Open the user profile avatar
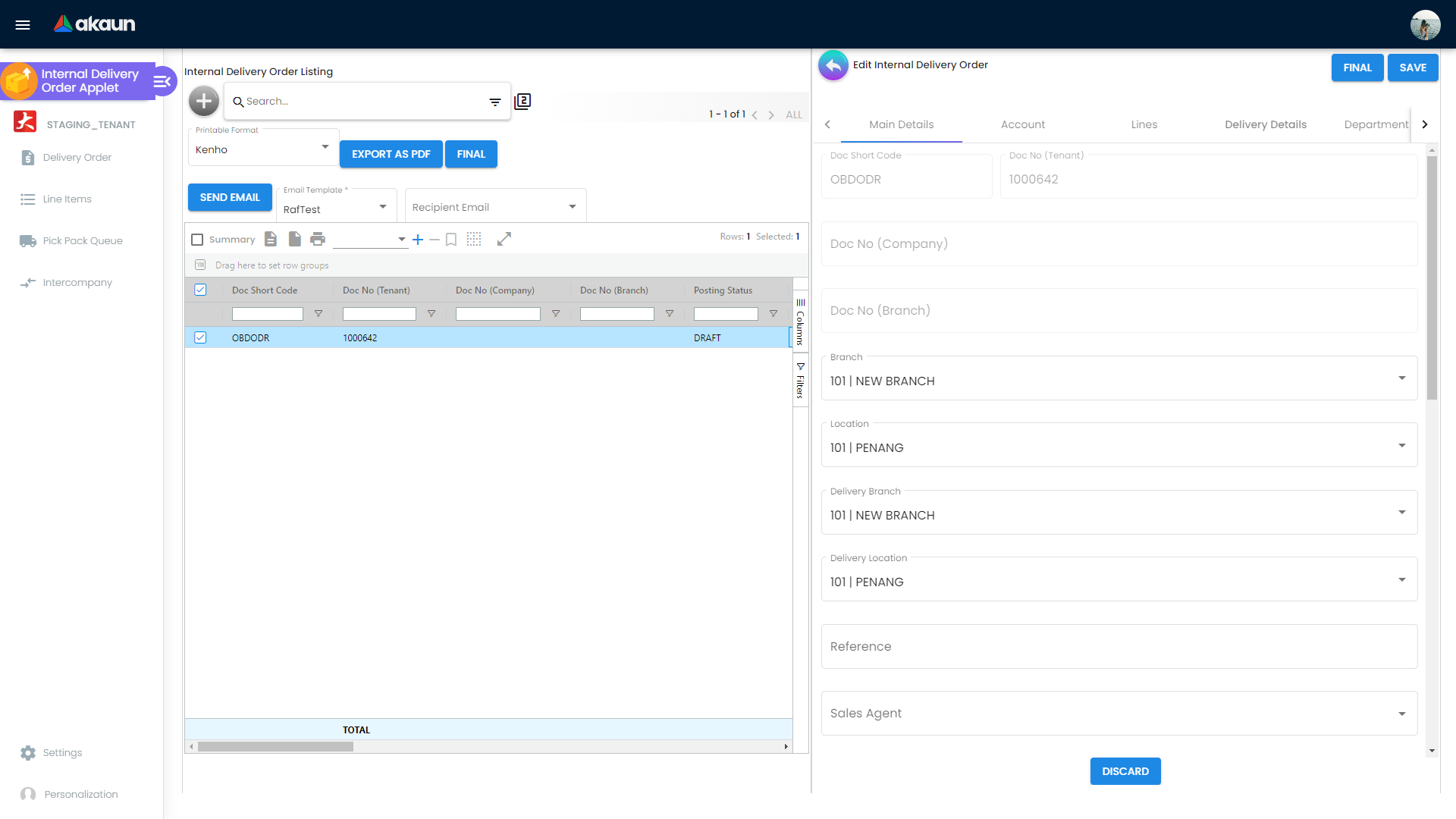The height and width of the screenshot is (819, 1456). (1425, 24)
